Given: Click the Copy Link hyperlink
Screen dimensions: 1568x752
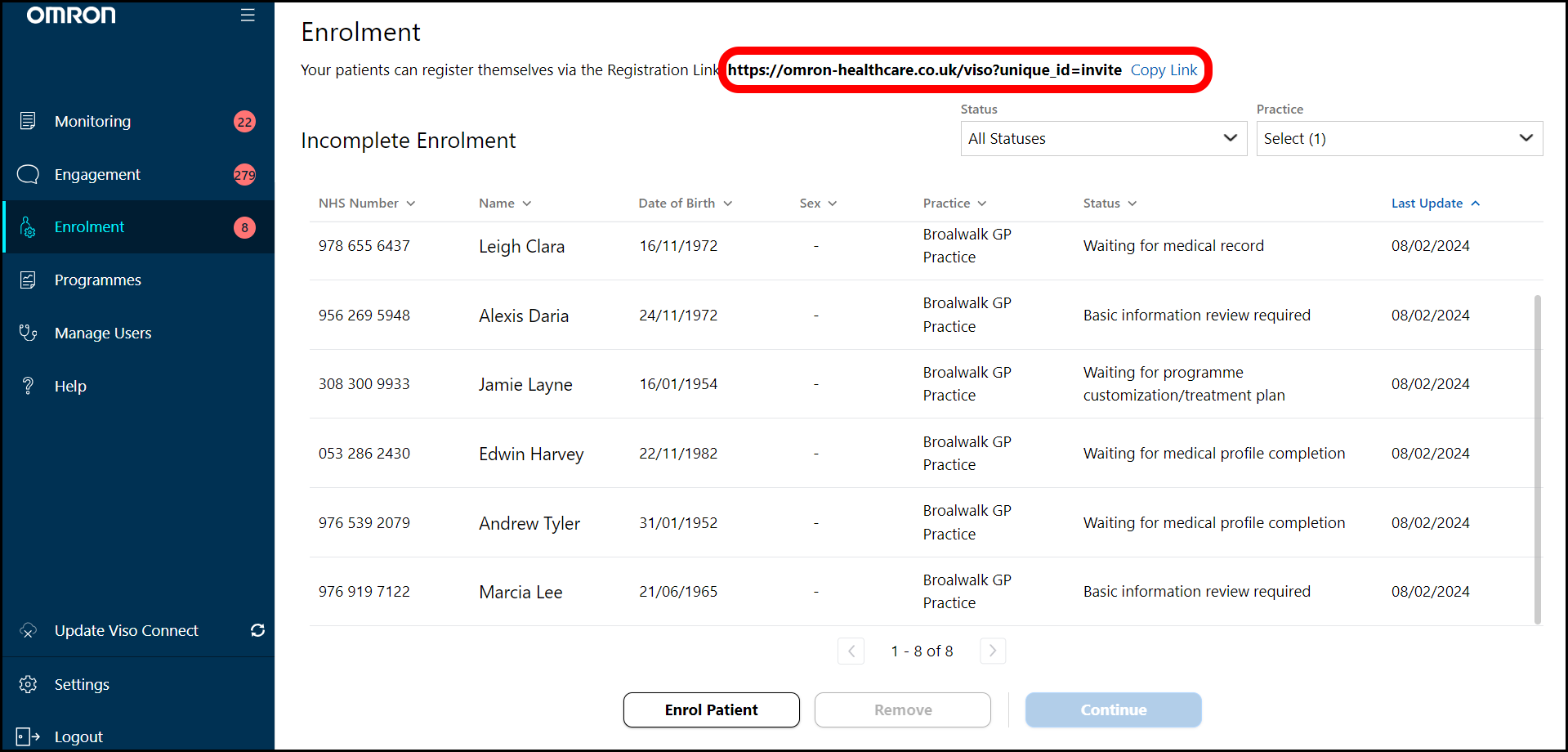Looking at the screenshot, I should pos(1164,70).
